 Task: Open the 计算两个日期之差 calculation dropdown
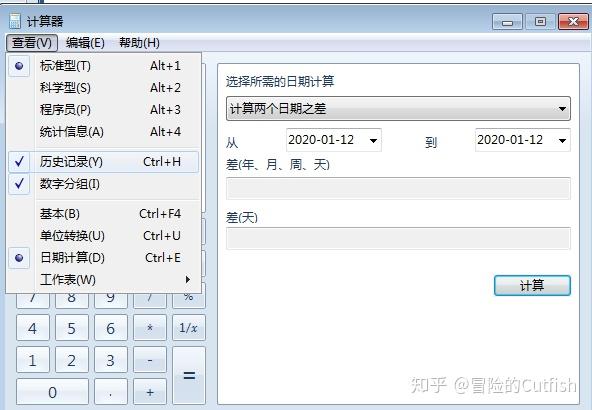pos(398,109)
